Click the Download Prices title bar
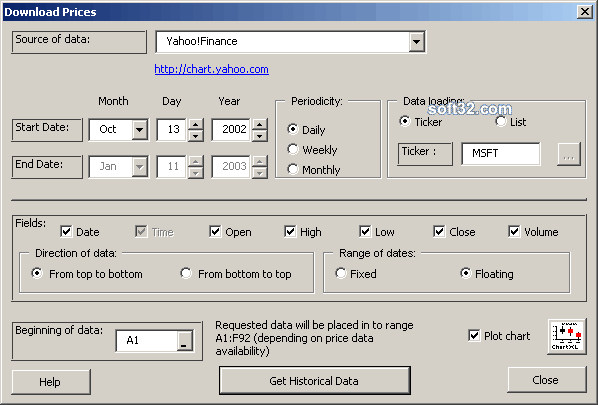This screenshot has height=405, width=598. point(290,12)
